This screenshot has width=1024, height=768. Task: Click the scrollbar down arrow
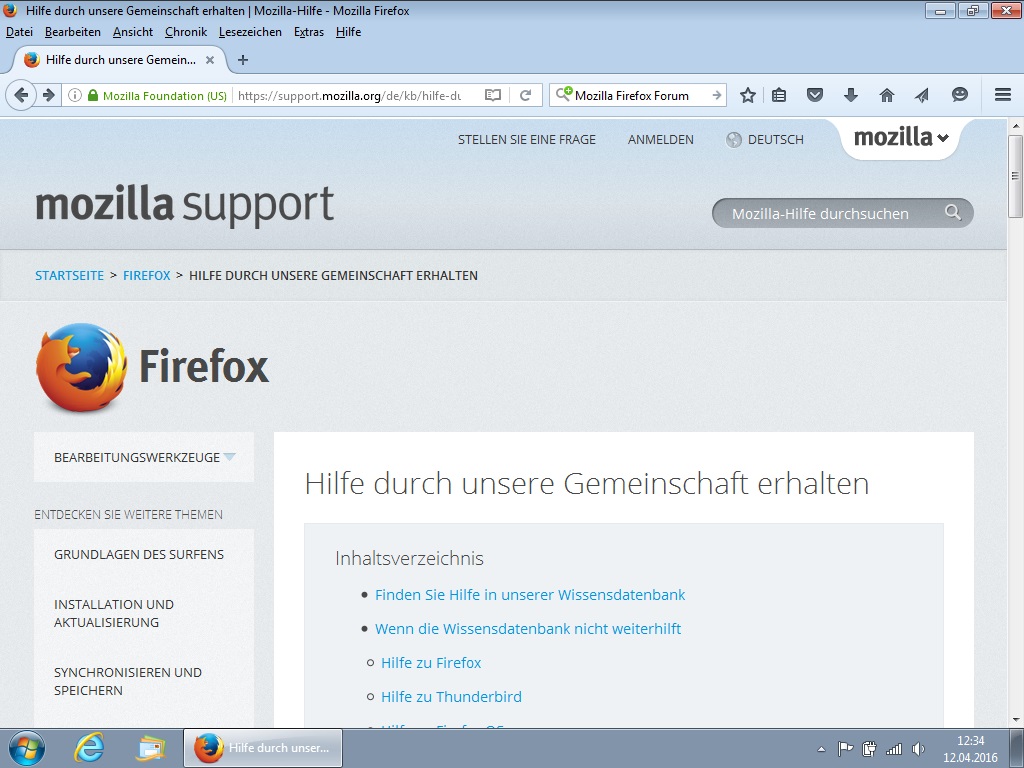(x=1016, y=720)
